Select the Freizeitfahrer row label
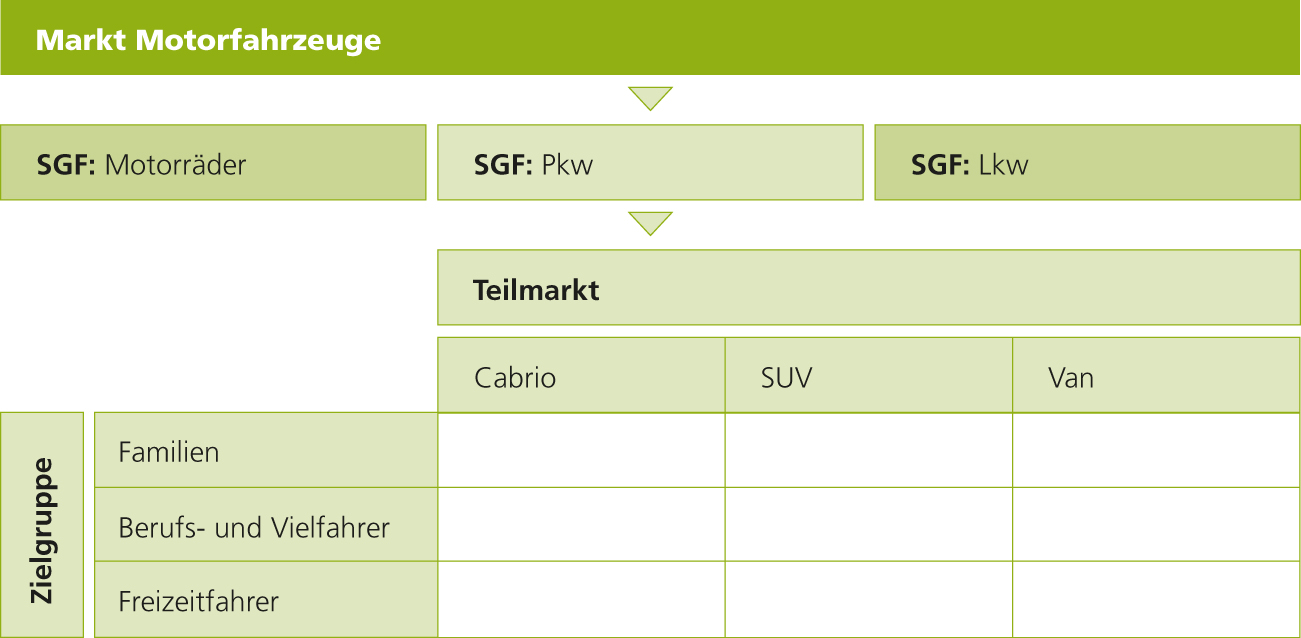The height and width of the screenshot is (638, 1301). click(266, 600)
